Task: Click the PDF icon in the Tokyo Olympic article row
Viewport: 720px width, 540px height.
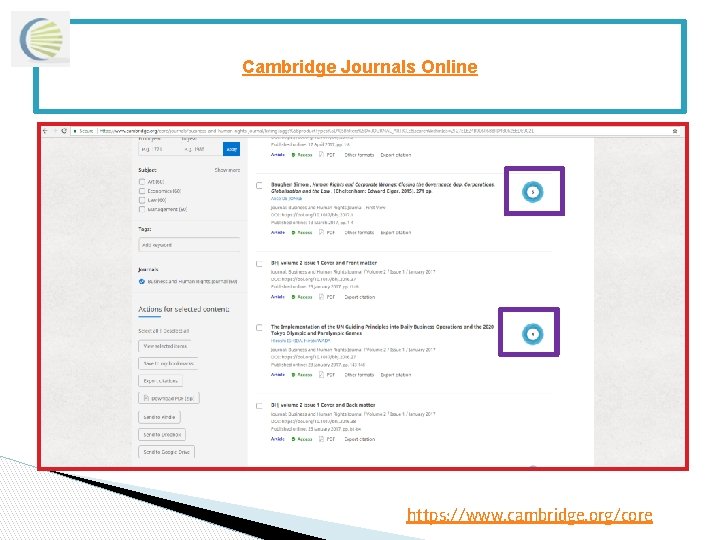Action: tap(322, 375)
